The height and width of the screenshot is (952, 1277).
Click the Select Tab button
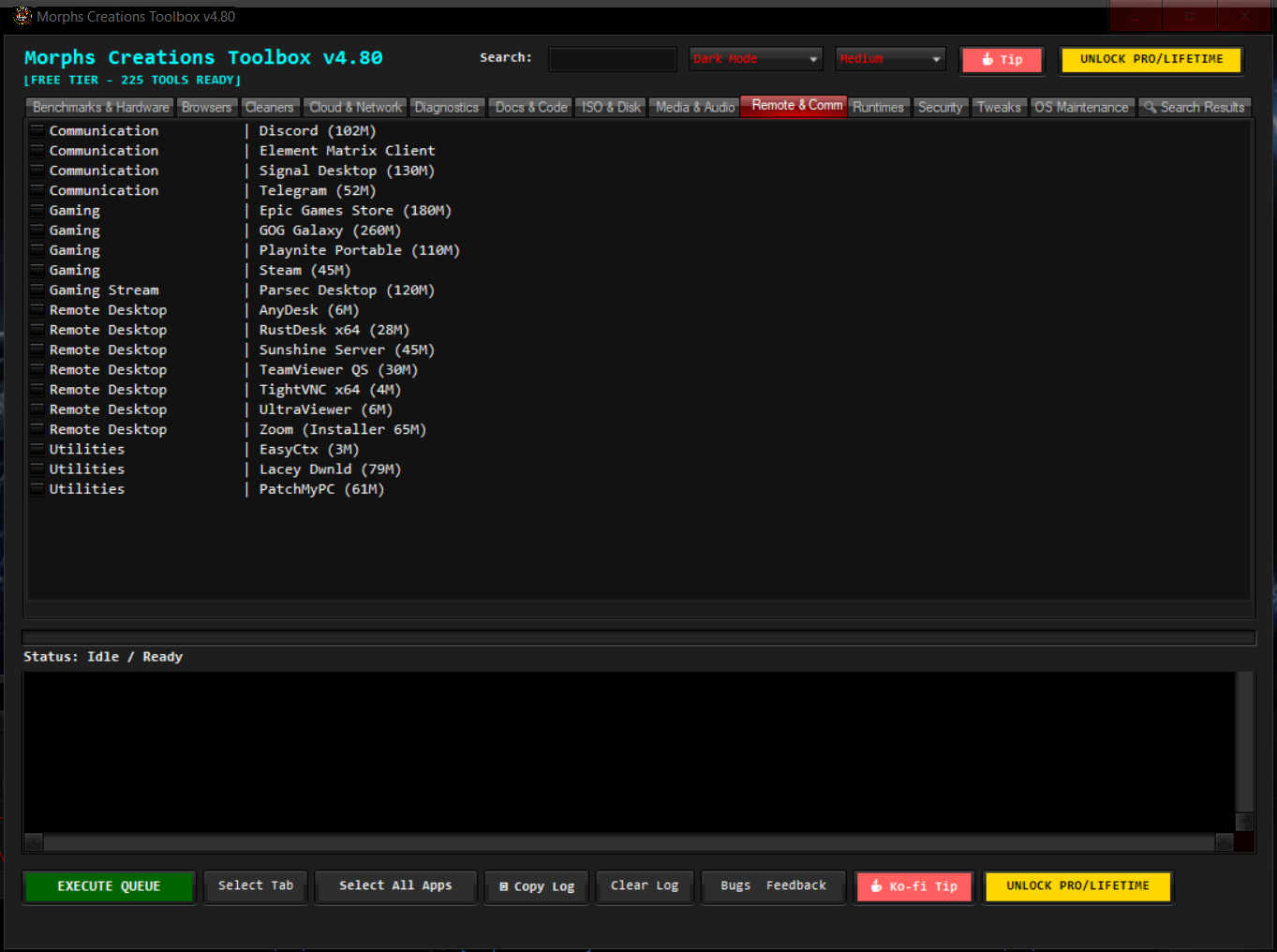coord(256,885)
